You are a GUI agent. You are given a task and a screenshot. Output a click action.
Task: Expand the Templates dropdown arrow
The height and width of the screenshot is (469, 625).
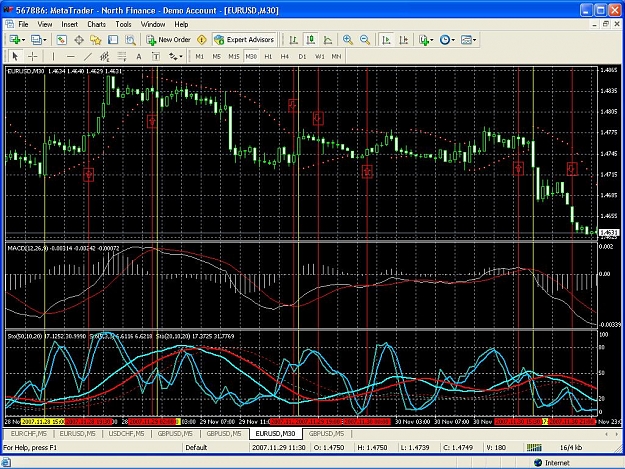[x=474, y=40]
